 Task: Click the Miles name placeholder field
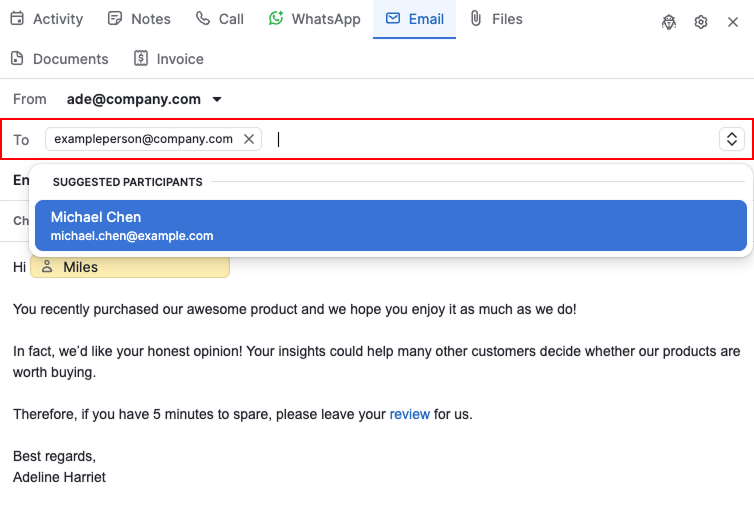tap(130, 267)
